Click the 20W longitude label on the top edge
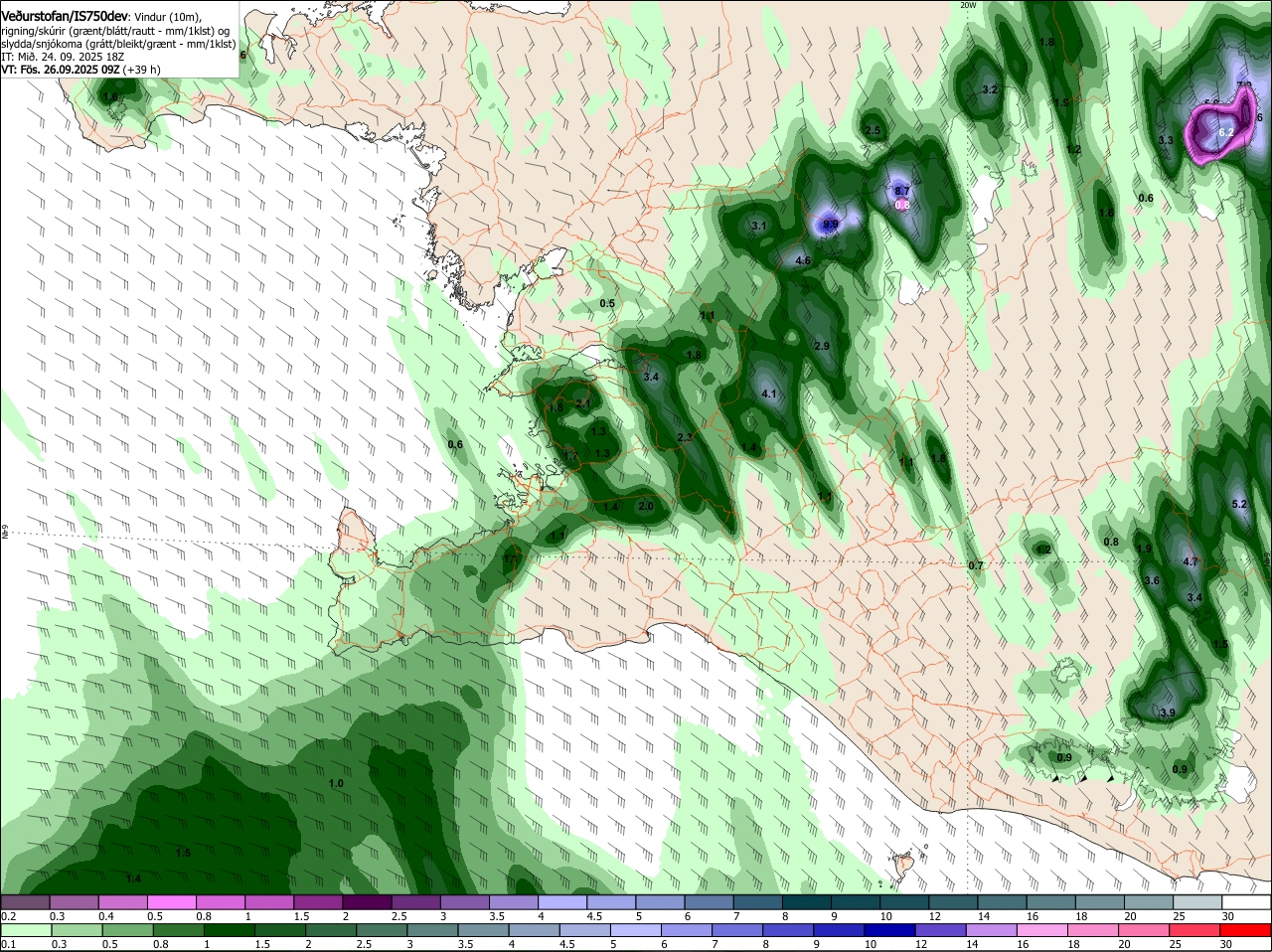The width and height of the screenshot is (1272, 952). pyautogui.click(x=969, y=5)
